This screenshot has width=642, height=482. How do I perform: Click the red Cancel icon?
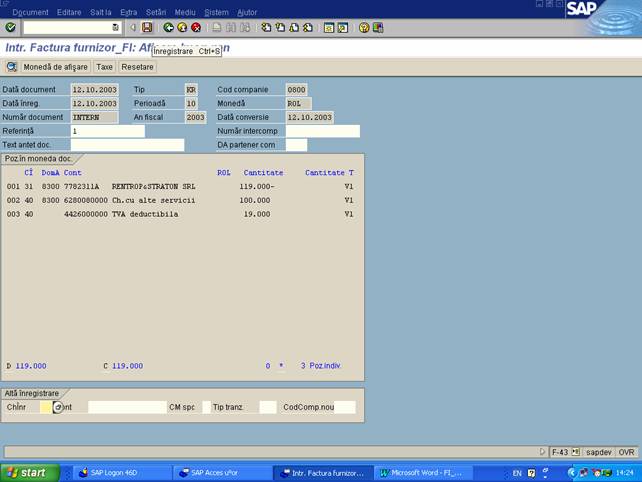(x=196, y=28)
